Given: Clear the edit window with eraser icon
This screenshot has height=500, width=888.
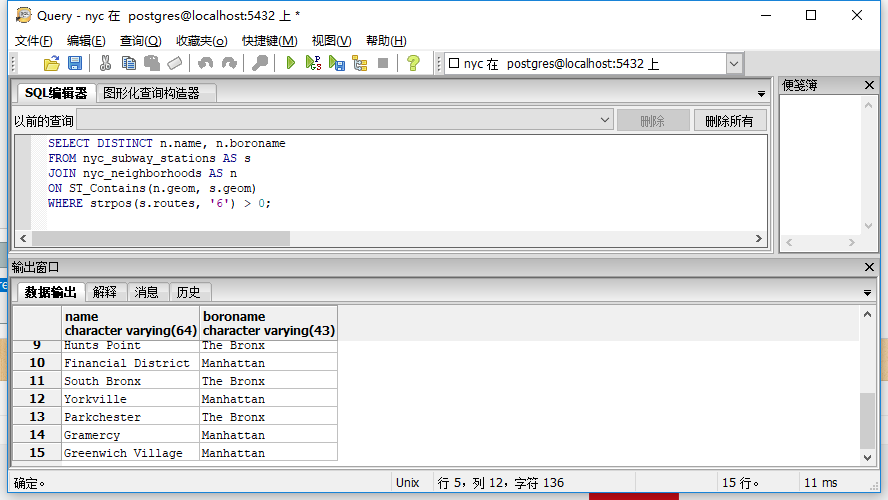Looking at the screenshot, I should [175, 63].
